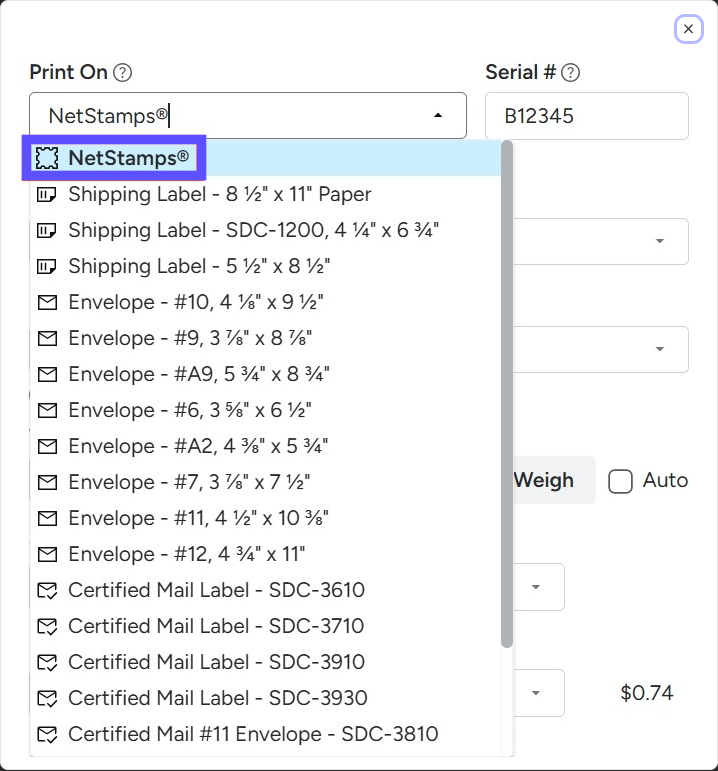Open the Print On help icon
This screenshot has height=771, width=718.
(x=122, y=73)
